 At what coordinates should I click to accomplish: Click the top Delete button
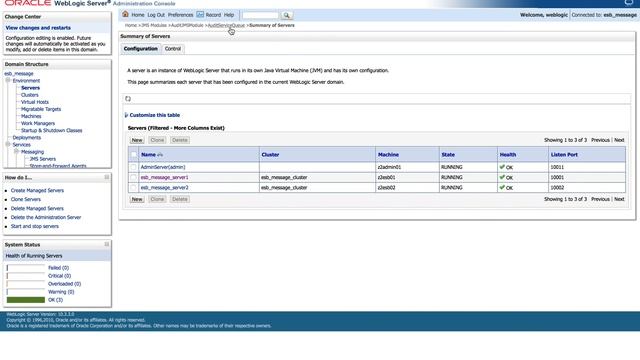click(180, 140)
